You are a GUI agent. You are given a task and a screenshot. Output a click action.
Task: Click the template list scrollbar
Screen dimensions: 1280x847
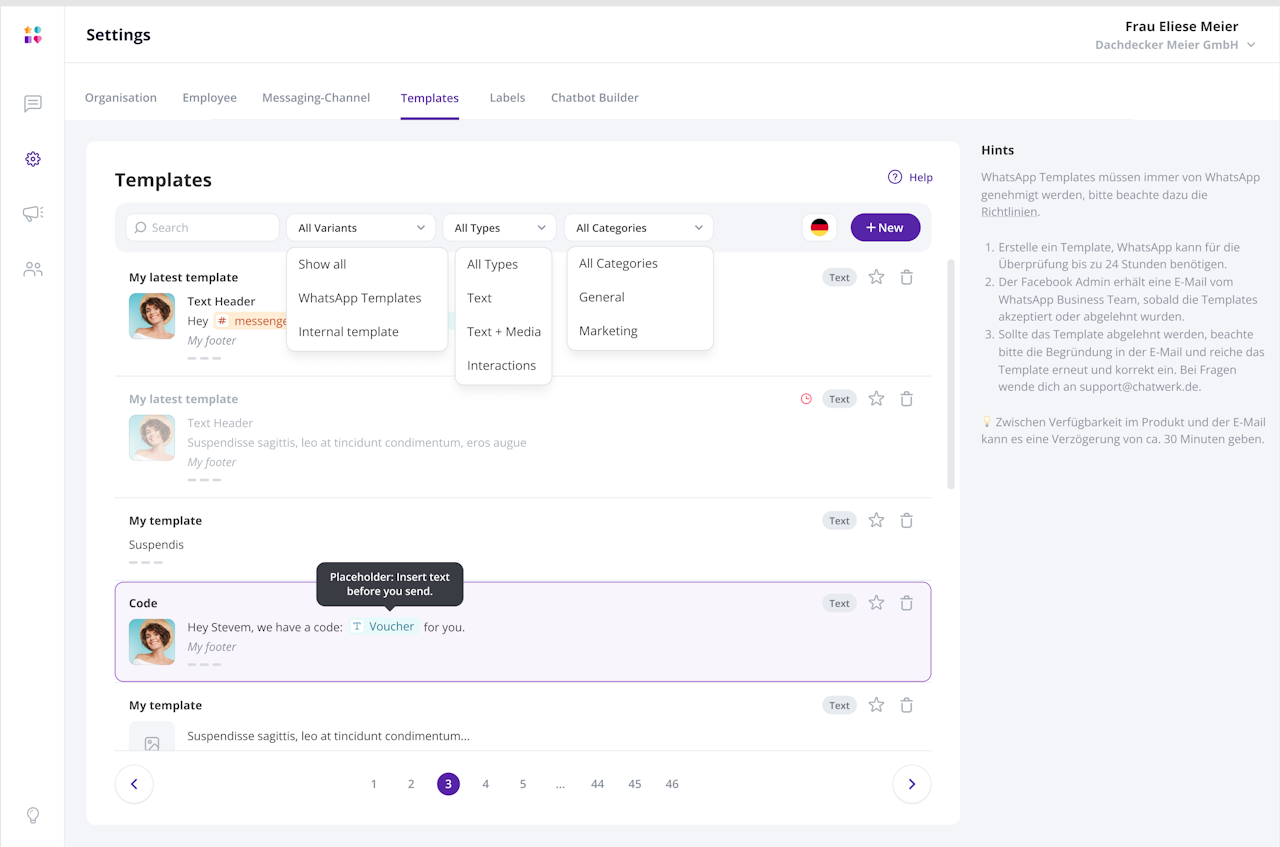click(x=951, y=375)
